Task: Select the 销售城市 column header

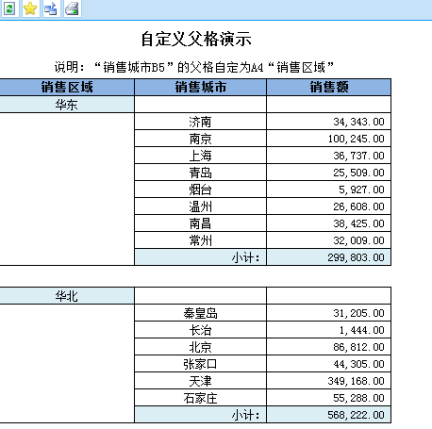Action: click(x=200, y=87)
